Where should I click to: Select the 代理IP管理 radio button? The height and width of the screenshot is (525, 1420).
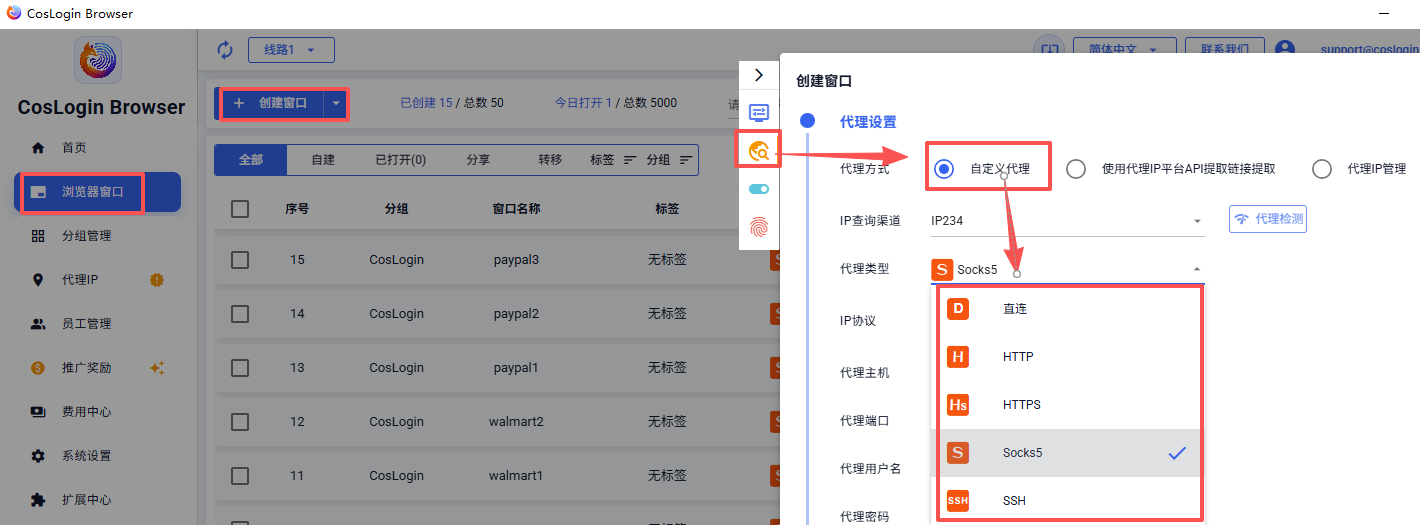(1322, 169)
